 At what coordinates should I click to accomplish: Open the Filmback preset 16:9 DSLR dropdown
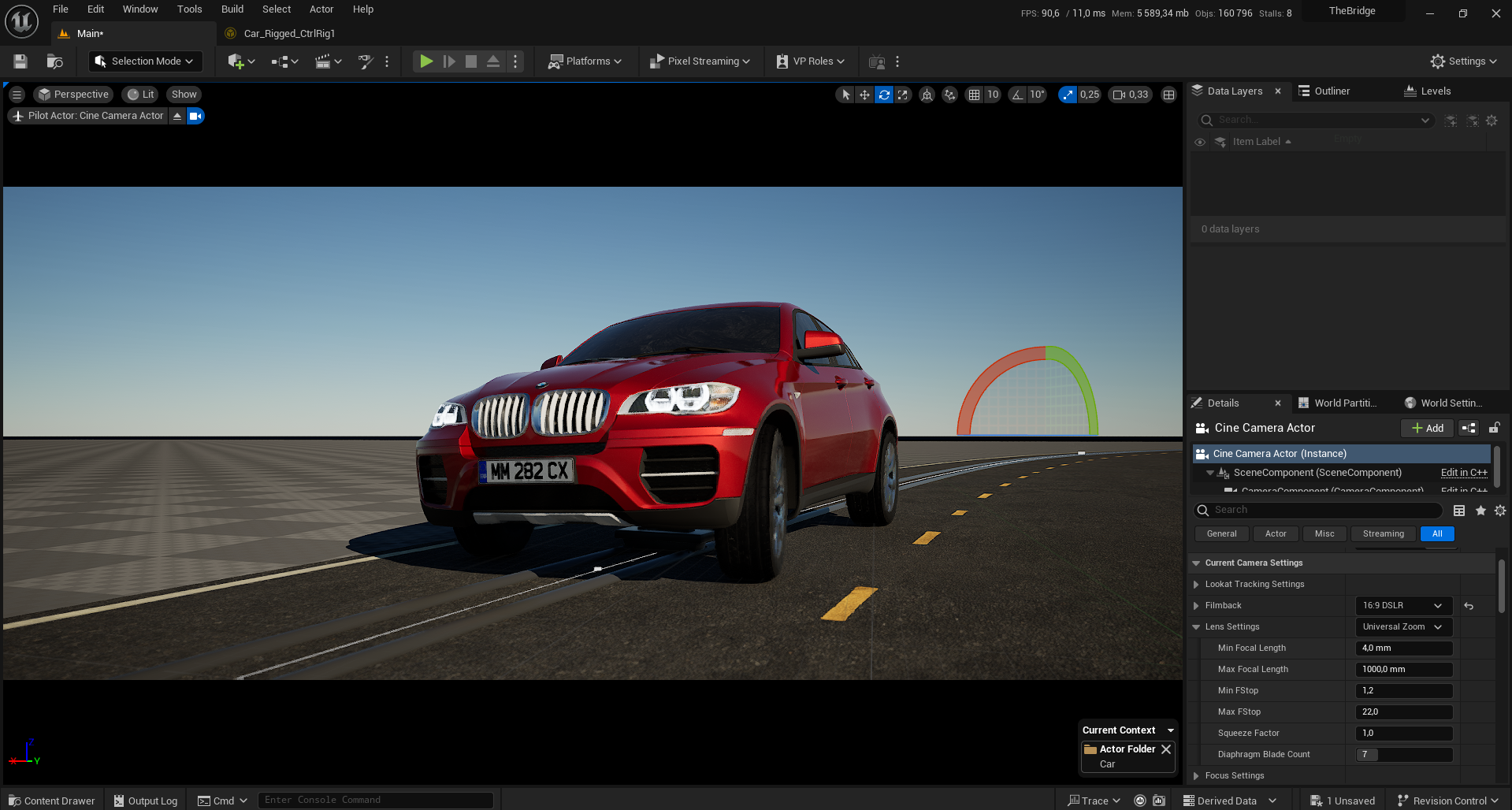[x=1403, y=606]
